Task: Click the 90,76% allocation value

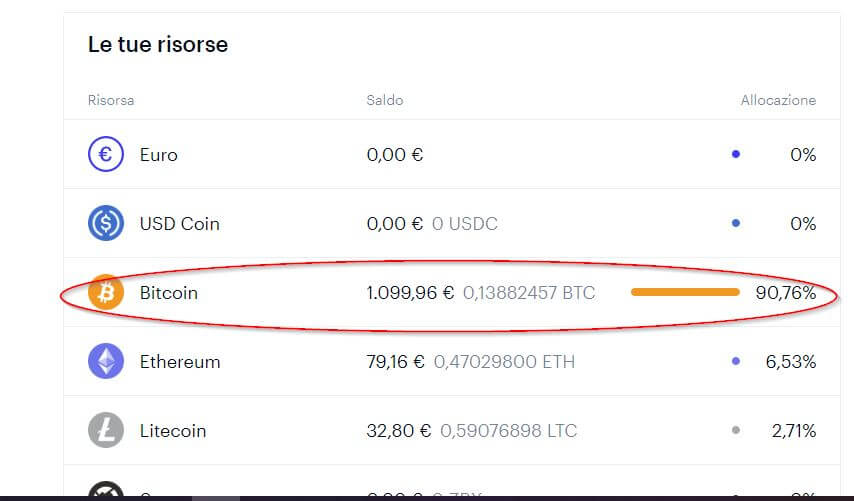Action: click(786, 293)
